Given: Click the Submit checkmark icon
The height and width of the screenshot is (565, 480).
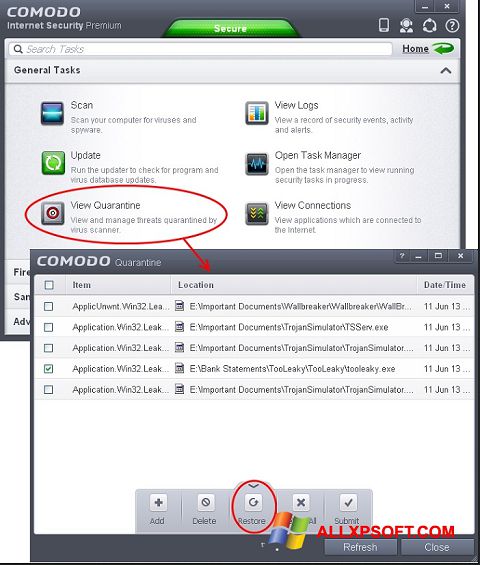Looking at the screenshot, I should coord(348,502).
